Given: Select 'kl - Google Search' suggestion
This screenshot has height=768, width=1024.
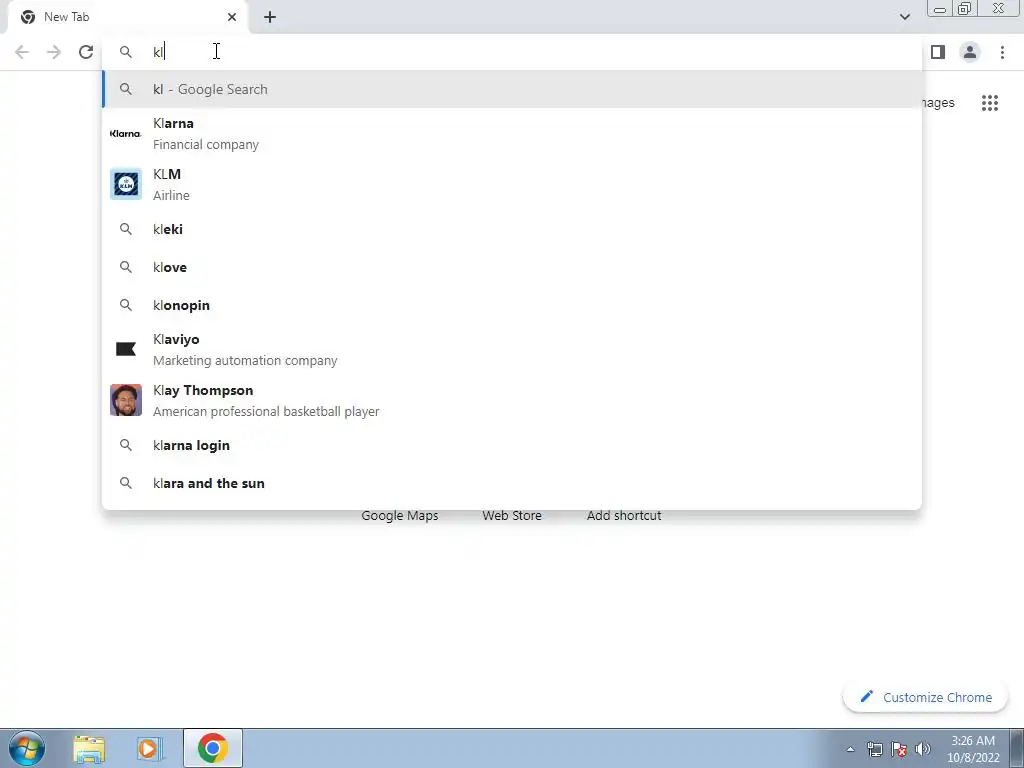Looking at the screenshot, I should click(x=512, y=89).
